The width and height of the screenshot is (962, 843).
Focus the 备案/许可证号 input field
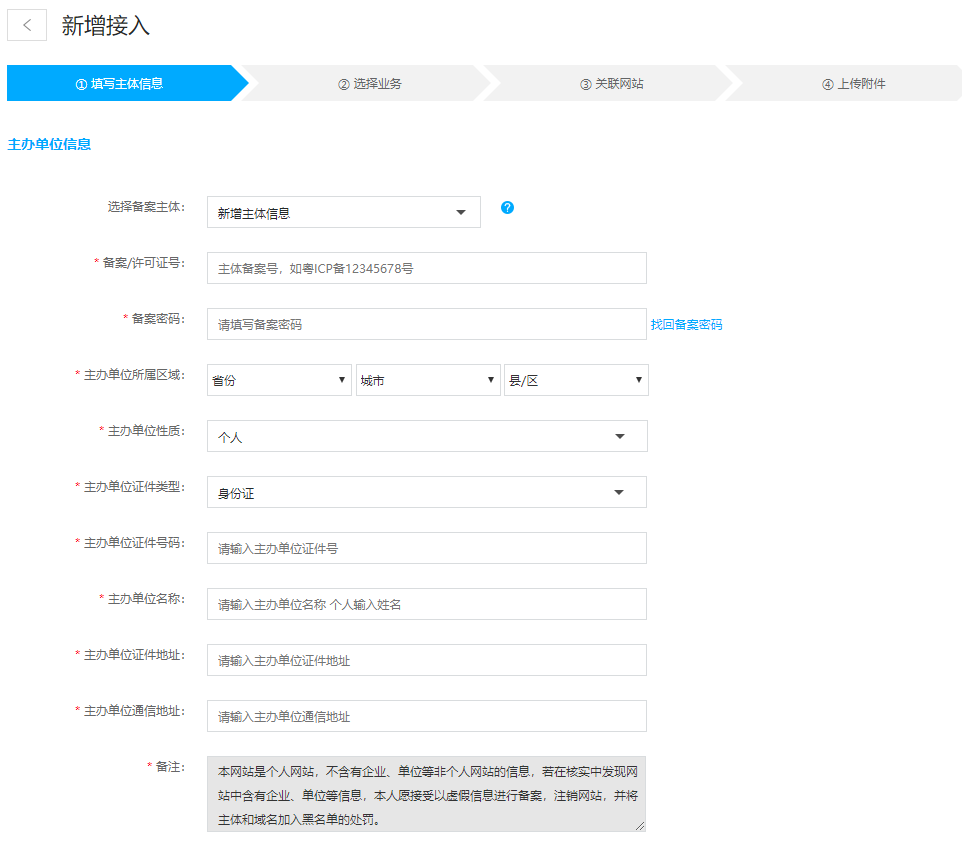click(426, 268)
